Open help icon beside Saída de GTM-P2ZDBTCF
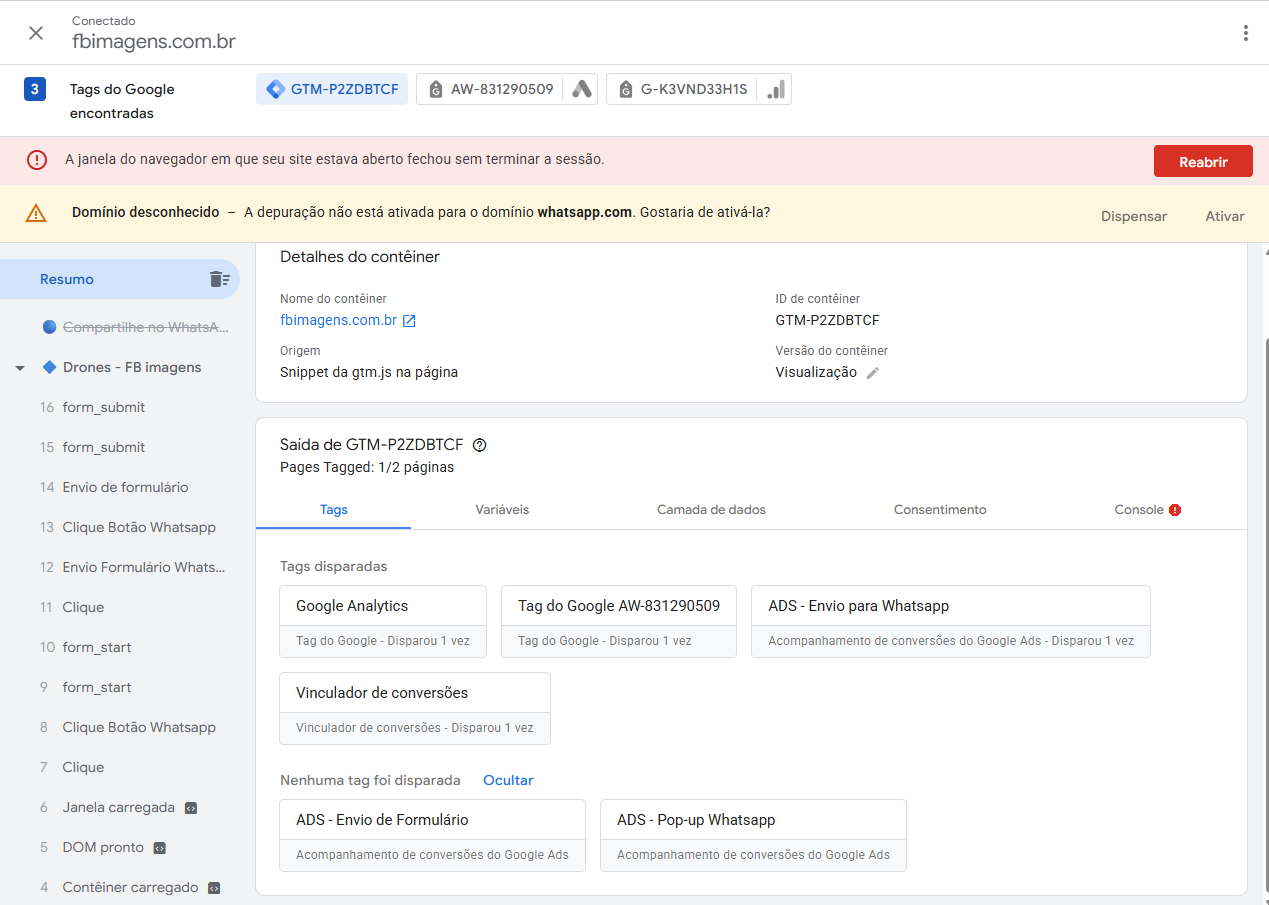This screenshot has width=1269, height=905. [480, 445]
